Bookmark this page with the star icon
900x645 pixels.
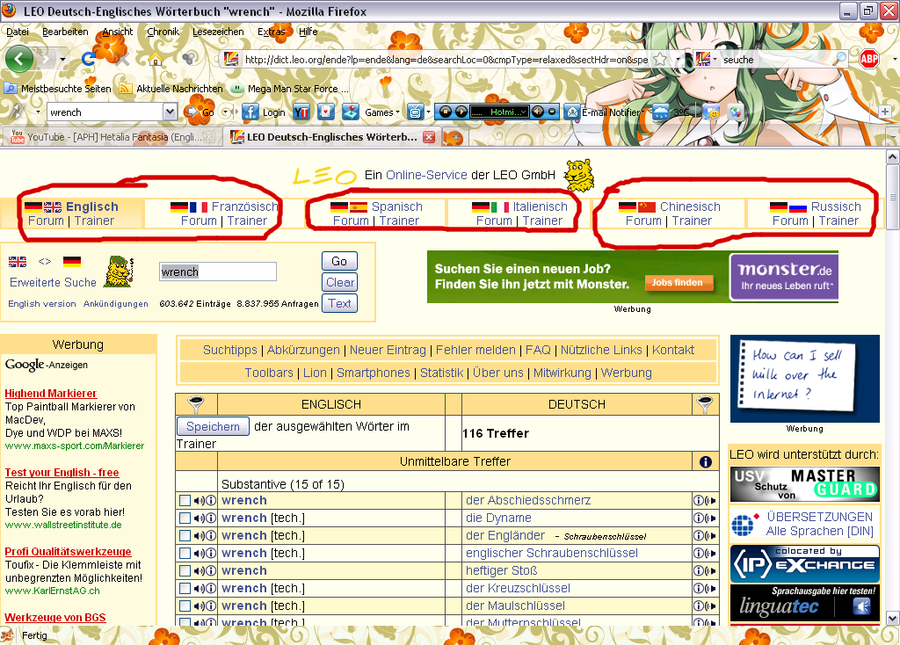(x=661, y=59)
